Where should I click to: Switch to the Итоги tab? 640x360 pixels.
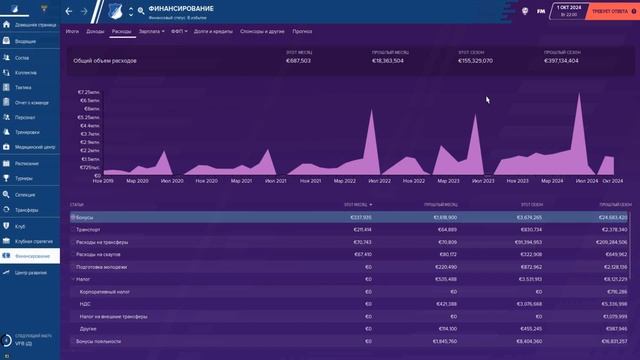click(x=72, y=31)
